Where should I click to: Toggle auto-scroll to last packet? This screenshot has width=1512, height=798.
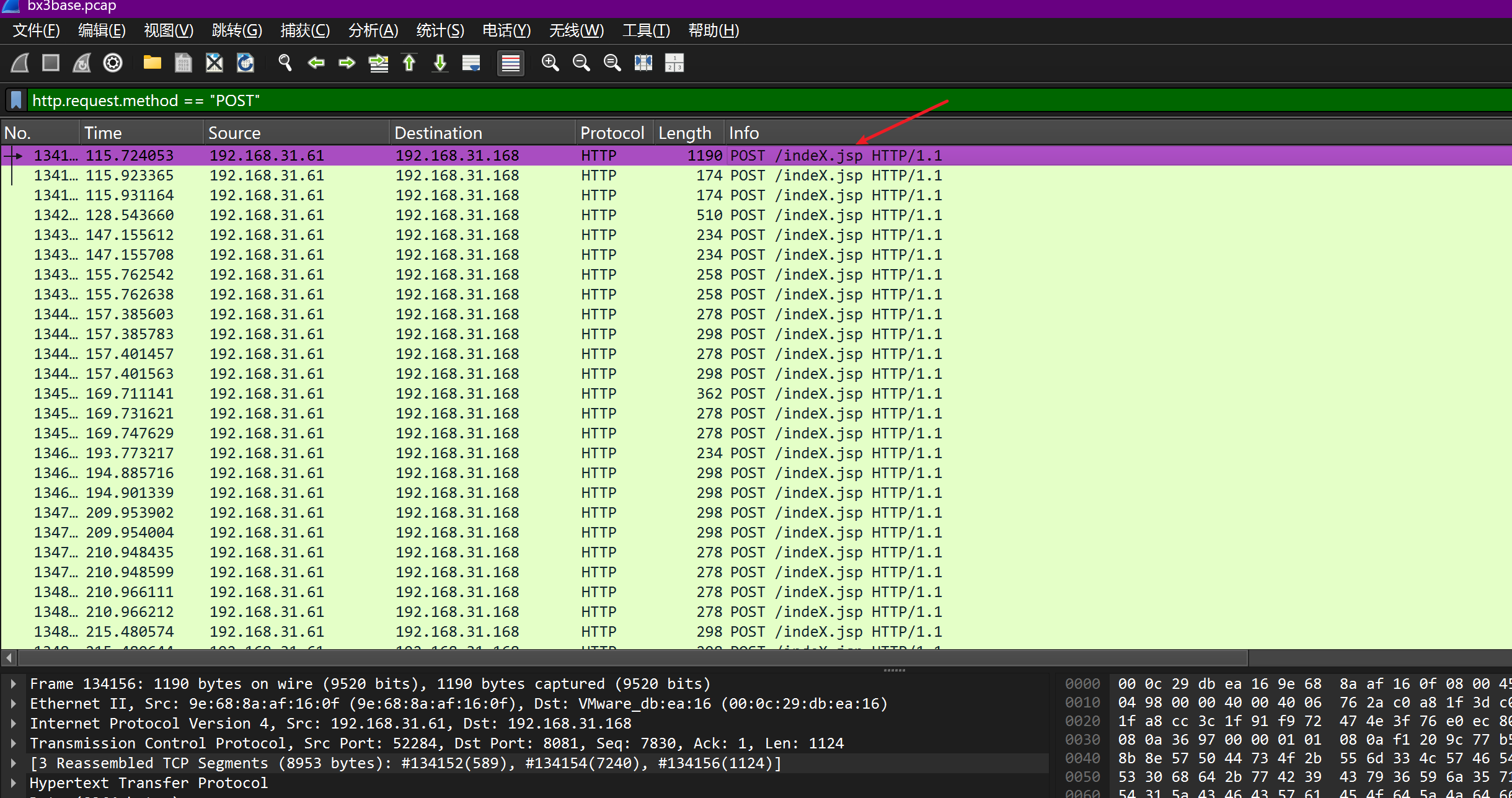click(471, 63)
